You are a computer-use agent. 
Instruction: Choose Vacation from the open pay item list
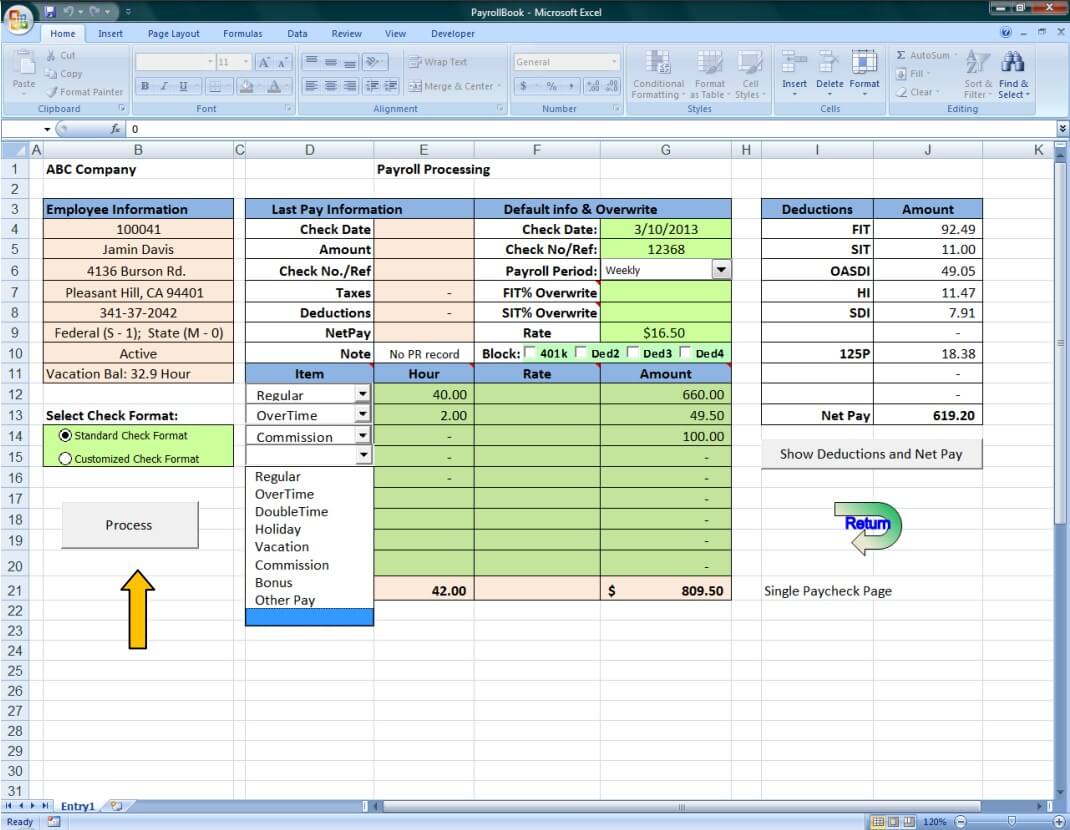coord(281,547)
